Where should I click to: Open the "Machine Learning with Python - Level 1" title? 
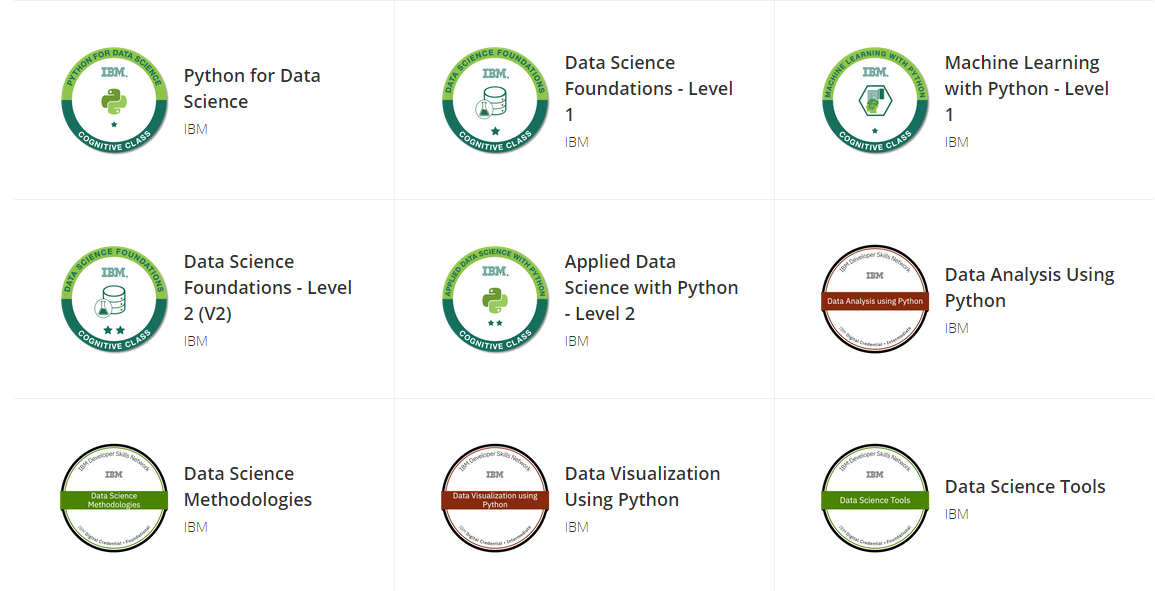(1027, 88)
